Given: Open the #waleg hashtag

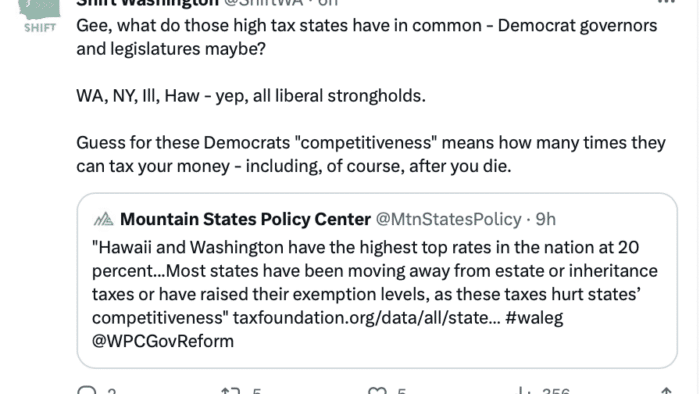Looking at the screenshot, I should point(534,318).
